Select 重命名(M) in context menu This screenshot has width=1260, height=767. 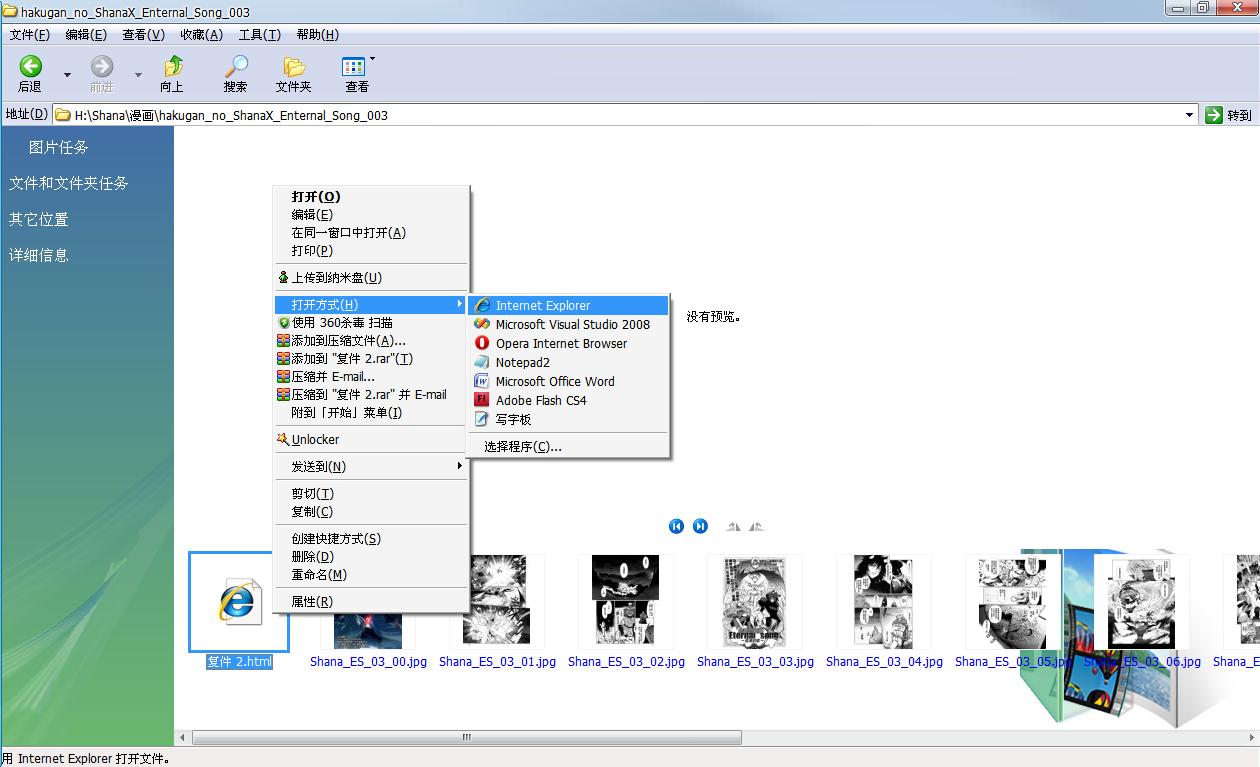pos(371,575)
